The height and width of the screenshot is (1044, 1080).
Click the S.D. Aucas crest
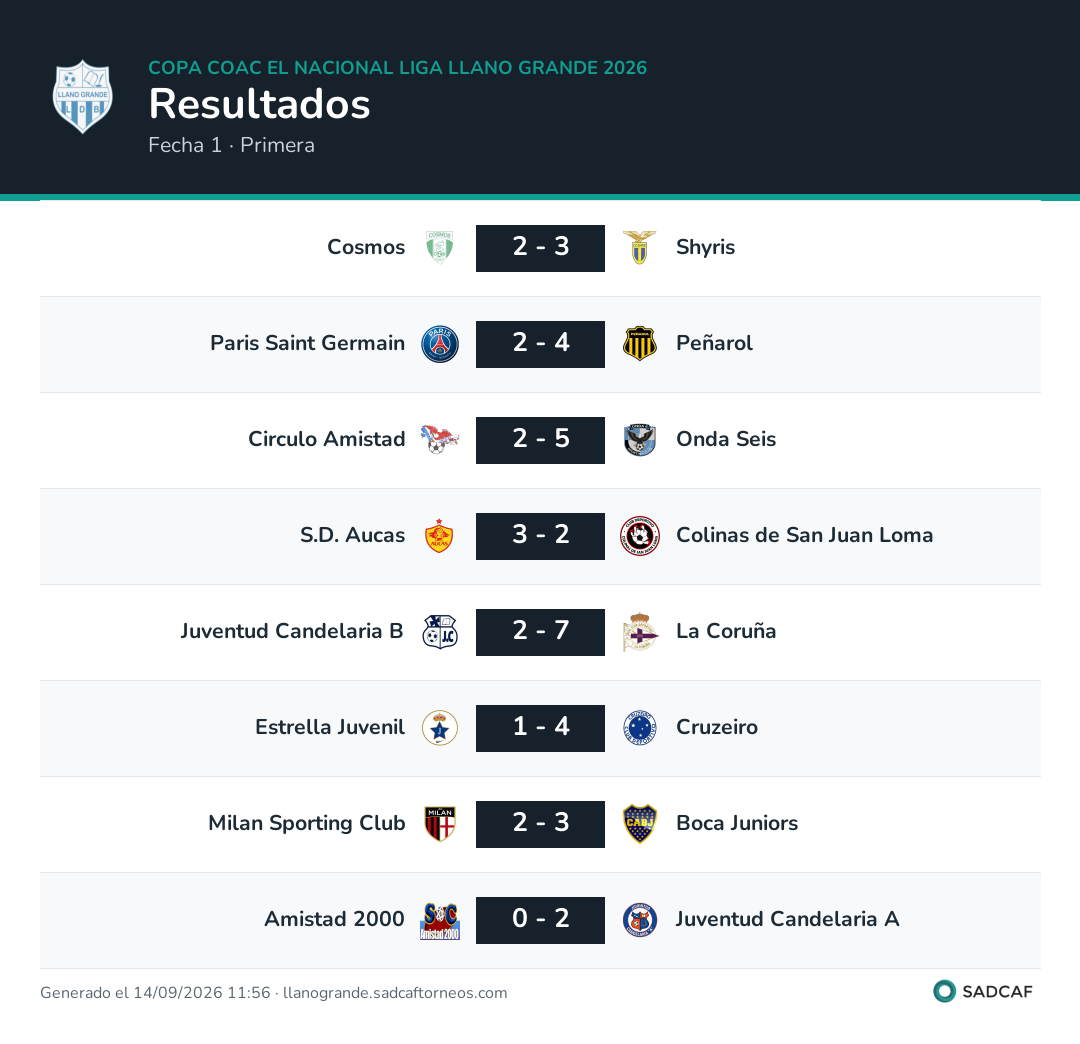pos(439,536)
